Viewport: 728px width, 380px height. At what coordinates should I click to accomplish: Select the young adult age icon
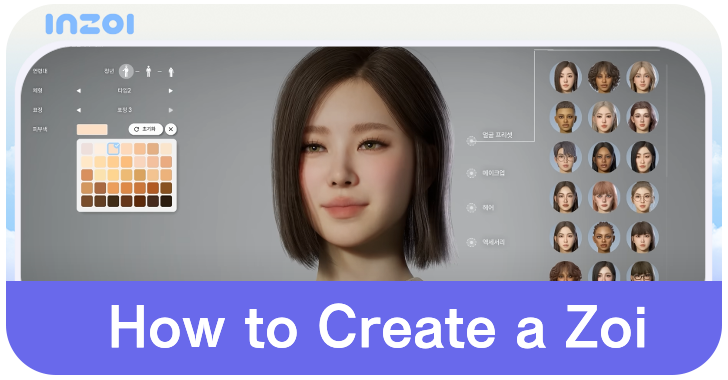coord(126,72)
